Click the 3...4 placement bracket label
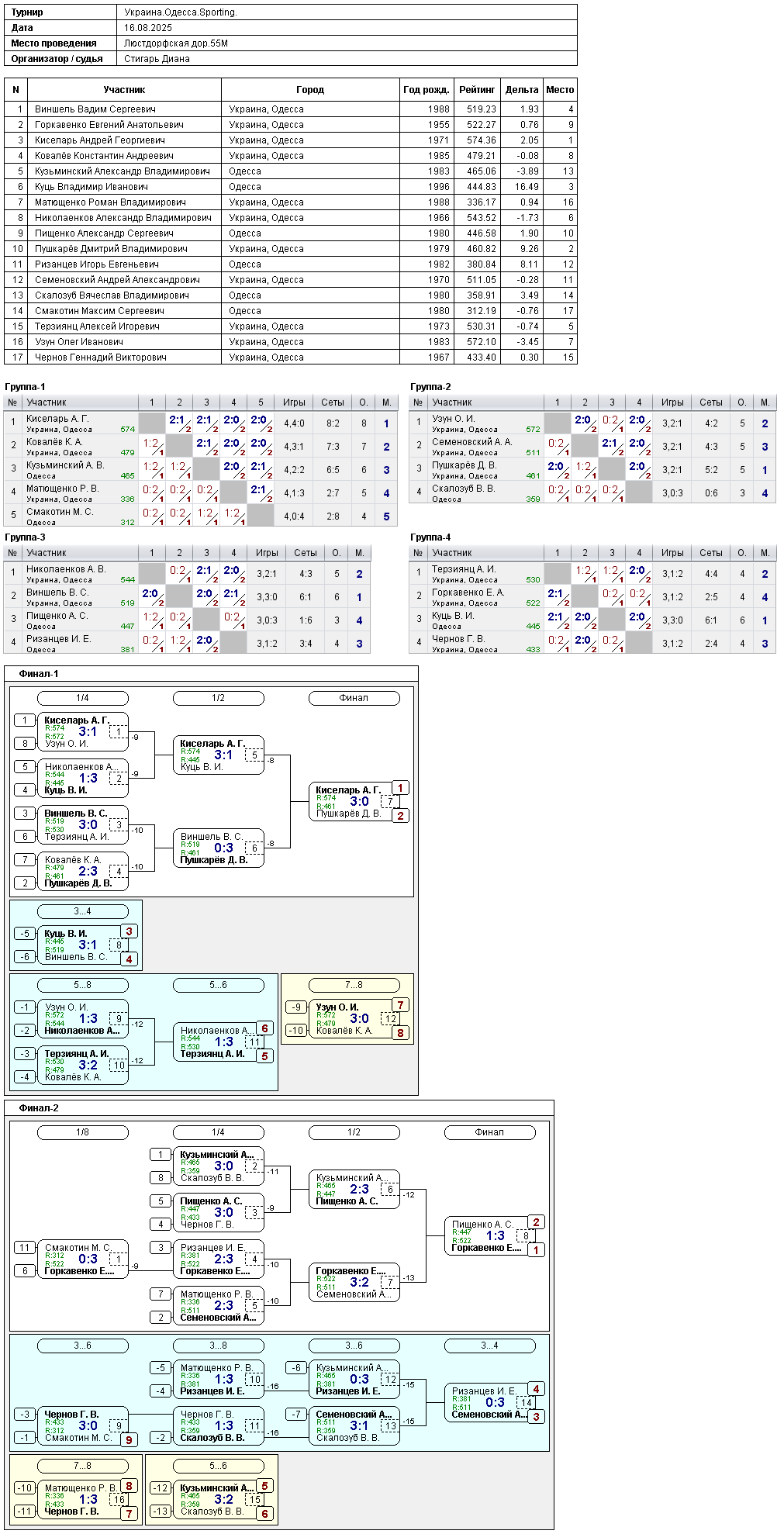The height and width of the screenshot is (1534, 784). [83, 911]
